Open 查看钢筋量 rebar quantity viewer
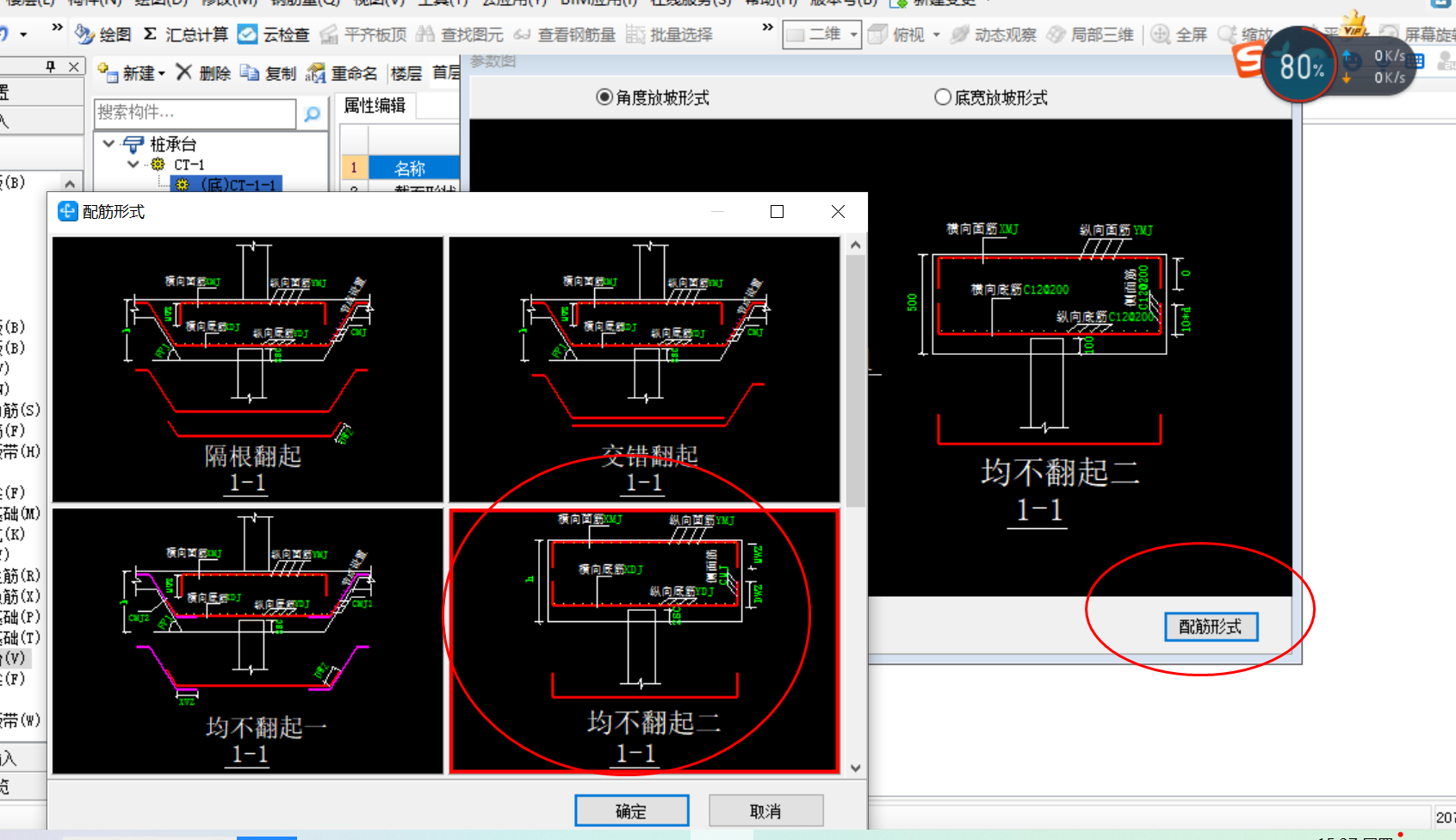Viewport: 1456px width, 840px height. point(564,34)
